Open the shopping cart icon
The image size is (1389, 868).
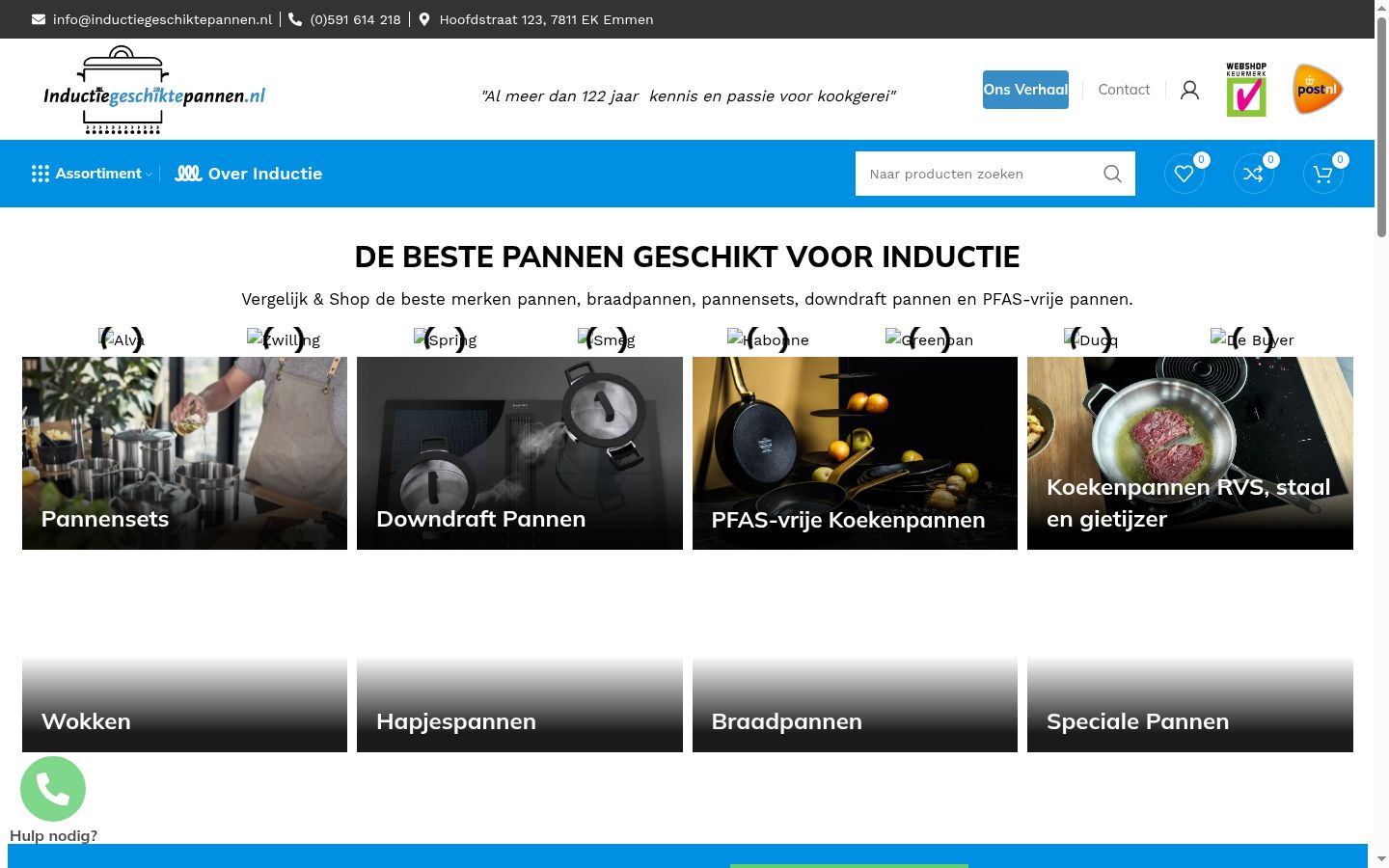[1323, 174]
